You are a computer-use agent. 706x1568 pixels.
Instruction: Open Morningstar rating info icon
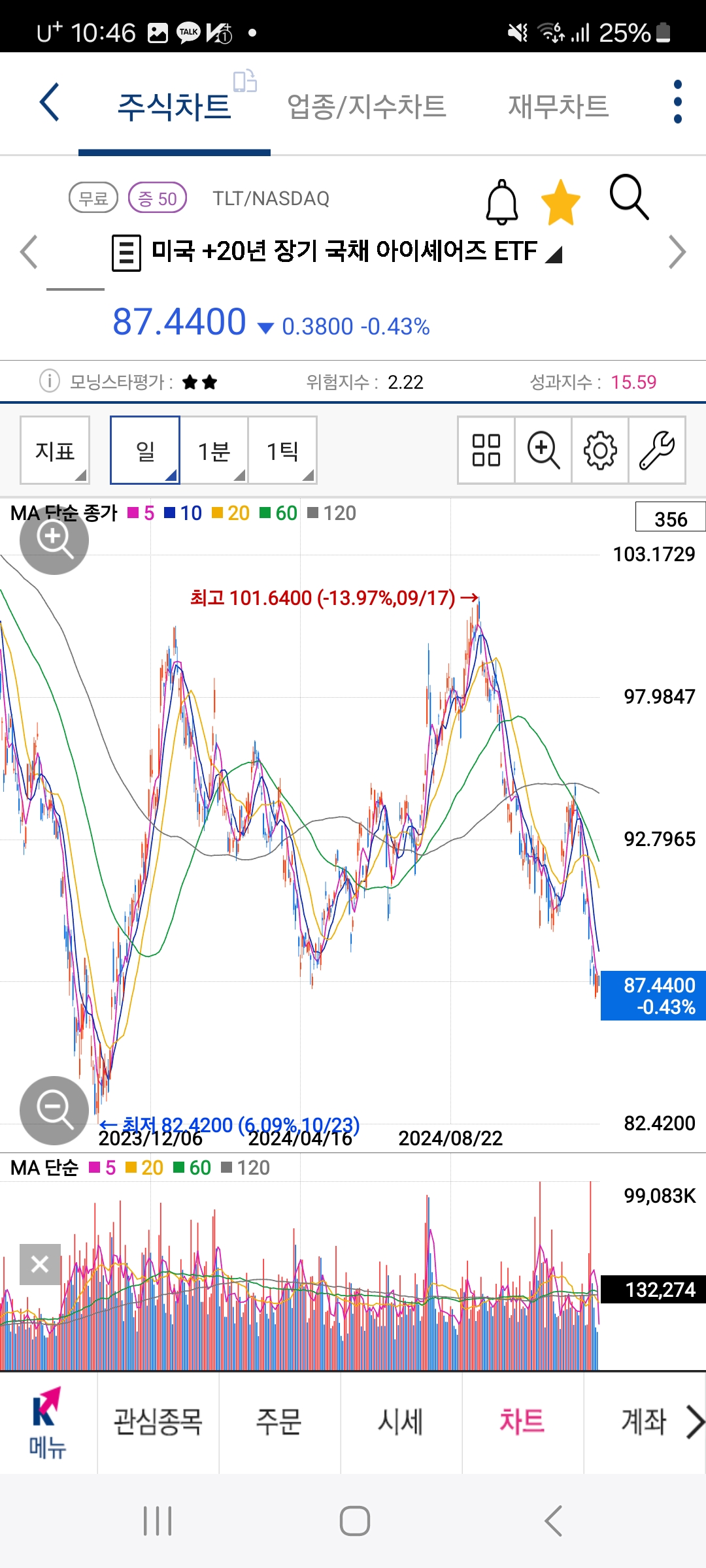click(x=50, y=381)
